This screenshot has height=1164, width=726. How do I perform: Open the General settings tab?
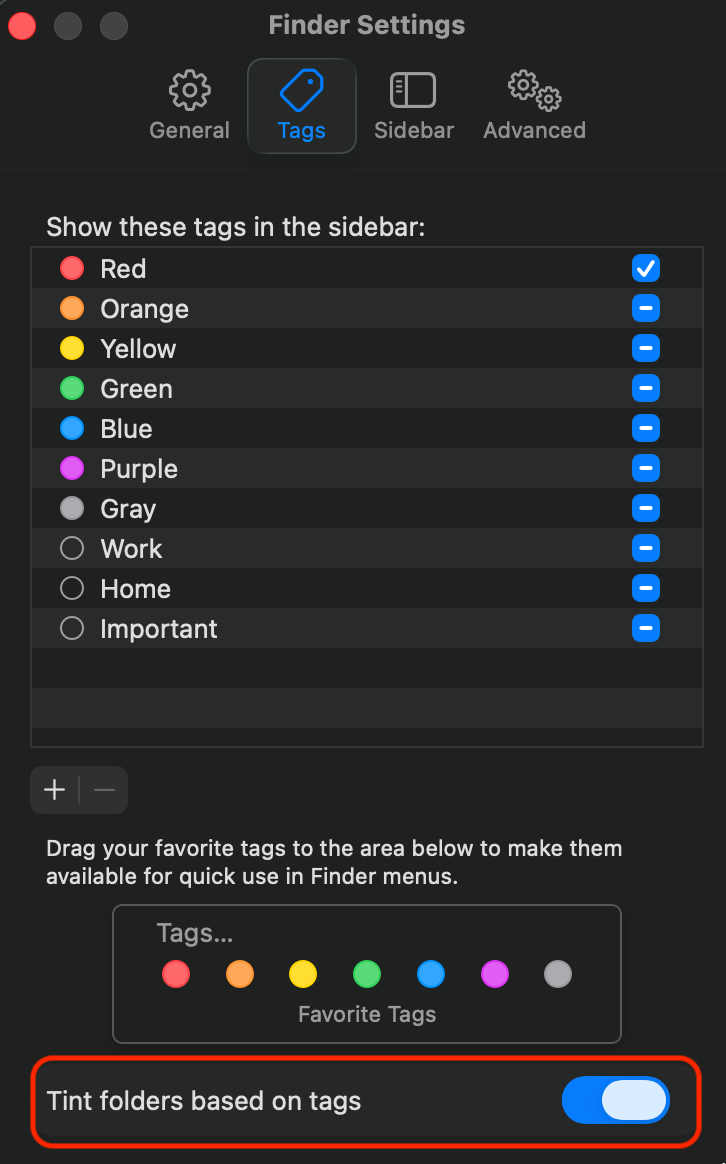(x=189, y=105)
